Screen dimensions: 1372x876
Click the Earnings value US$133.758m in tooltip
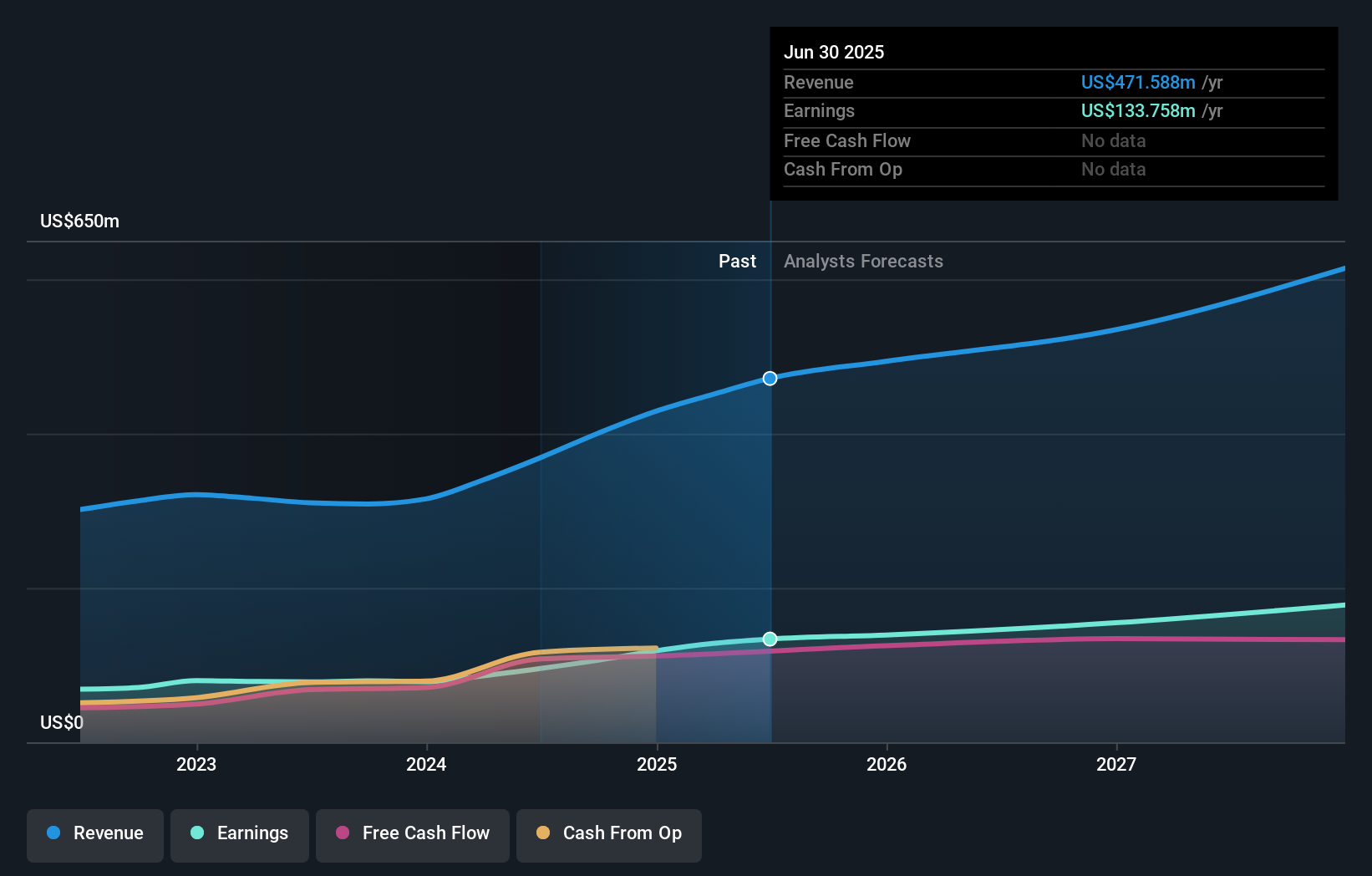click(1137, 110)
